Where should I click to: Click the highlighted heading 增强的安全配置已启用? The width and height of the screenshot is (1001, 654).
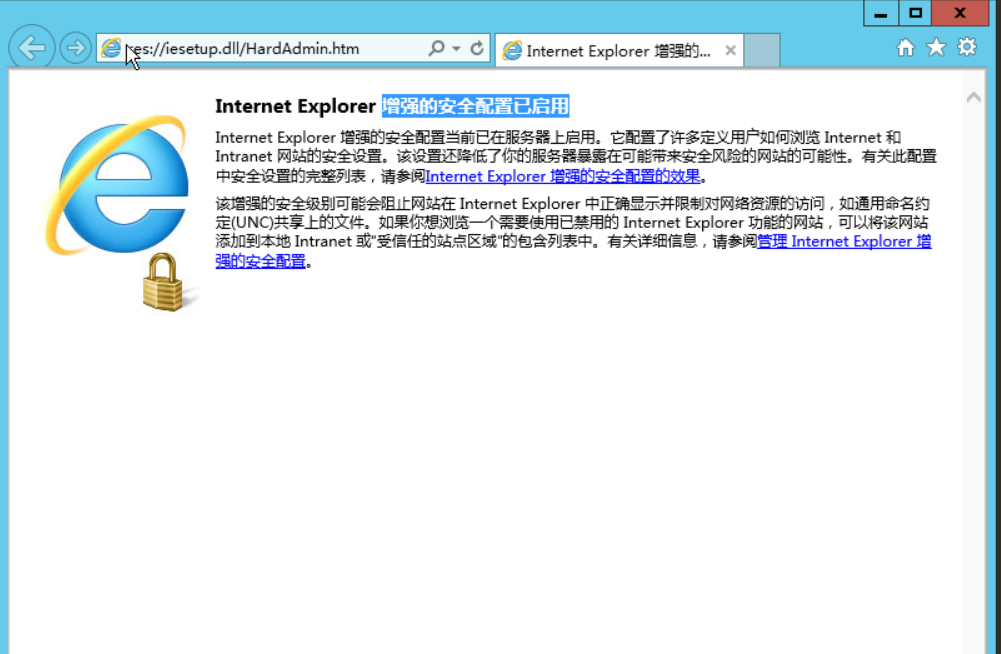476,106
